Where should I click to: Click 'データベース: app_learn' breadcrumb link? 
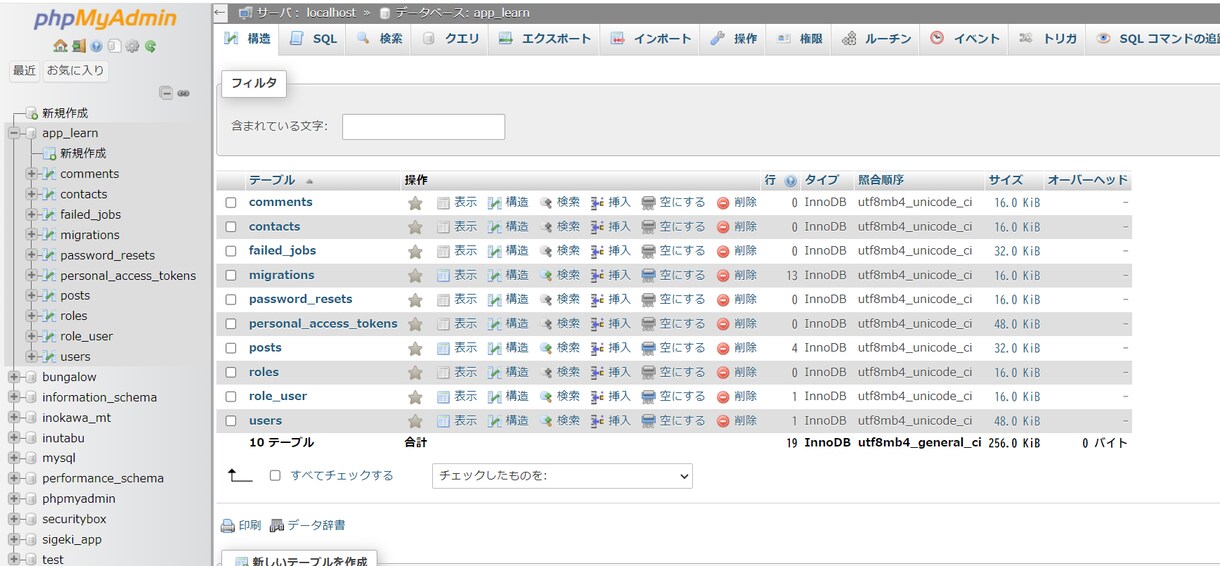point(462,13)
